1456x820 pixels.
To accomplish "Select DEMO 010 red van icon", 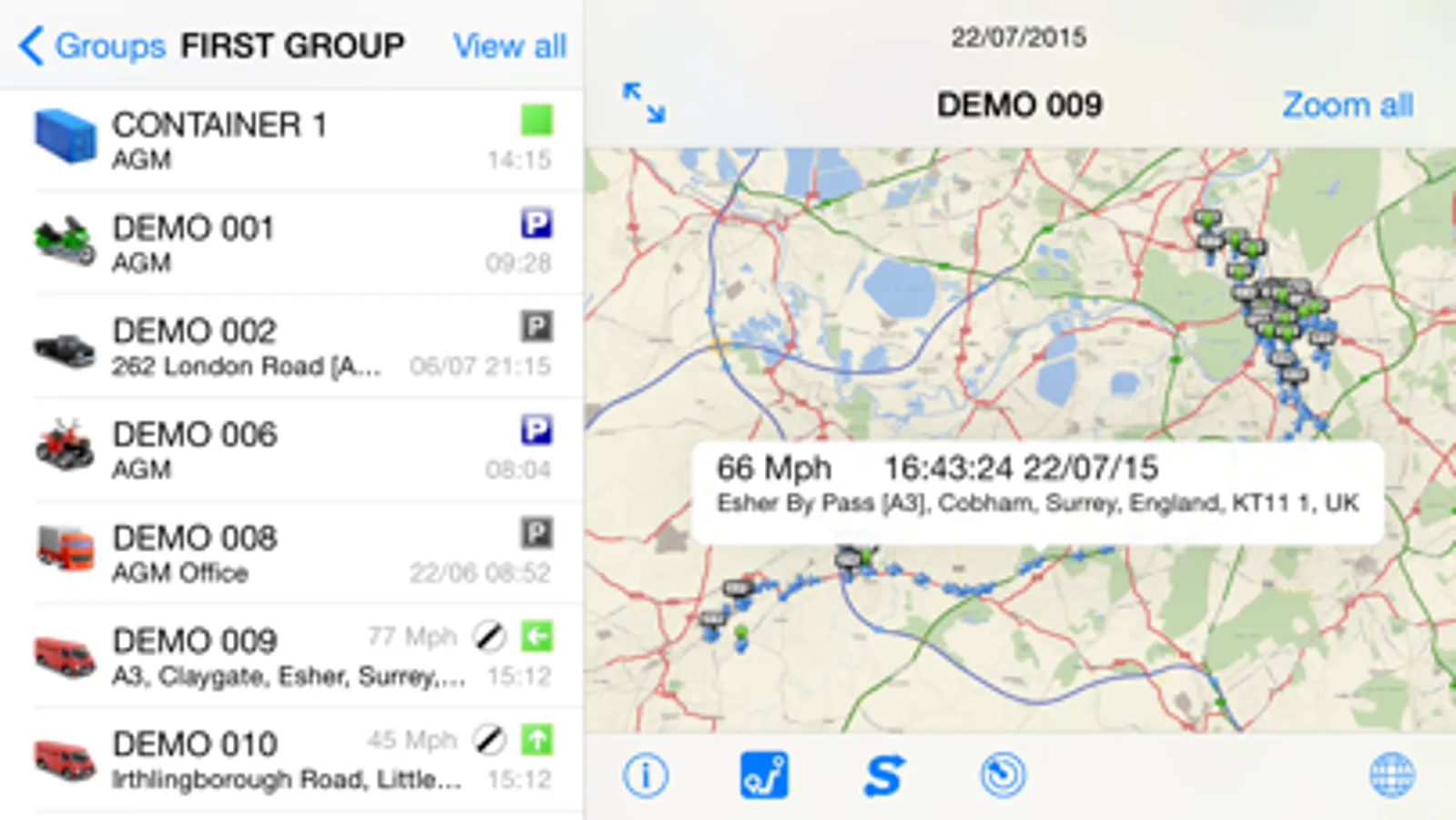I will pos(65,760).
